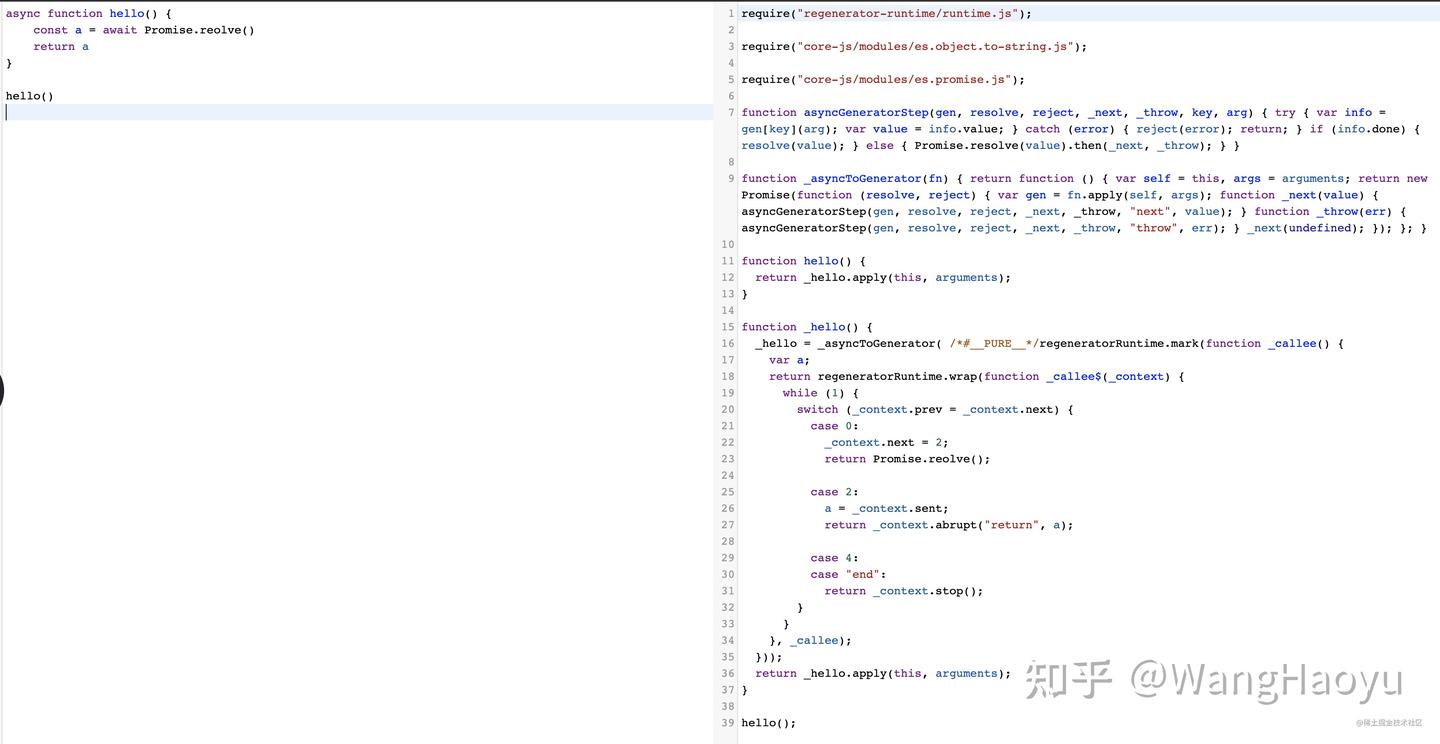Click 'const a = await Promise.reolve()' in the left editor
This screenshot has height=744, width=1440.
(x=144, y=30)
